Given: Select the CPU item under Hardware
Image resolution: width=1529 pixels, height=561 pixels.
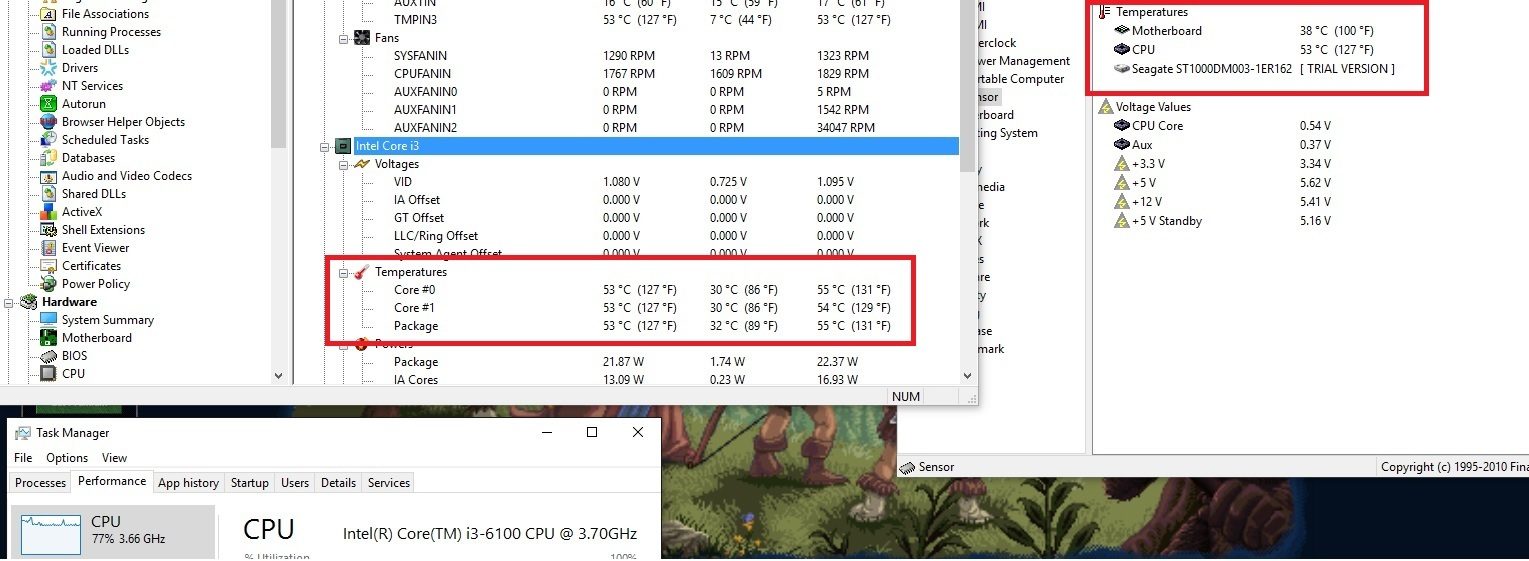Looking at the screenshot, I should click(x=73, y=374).
